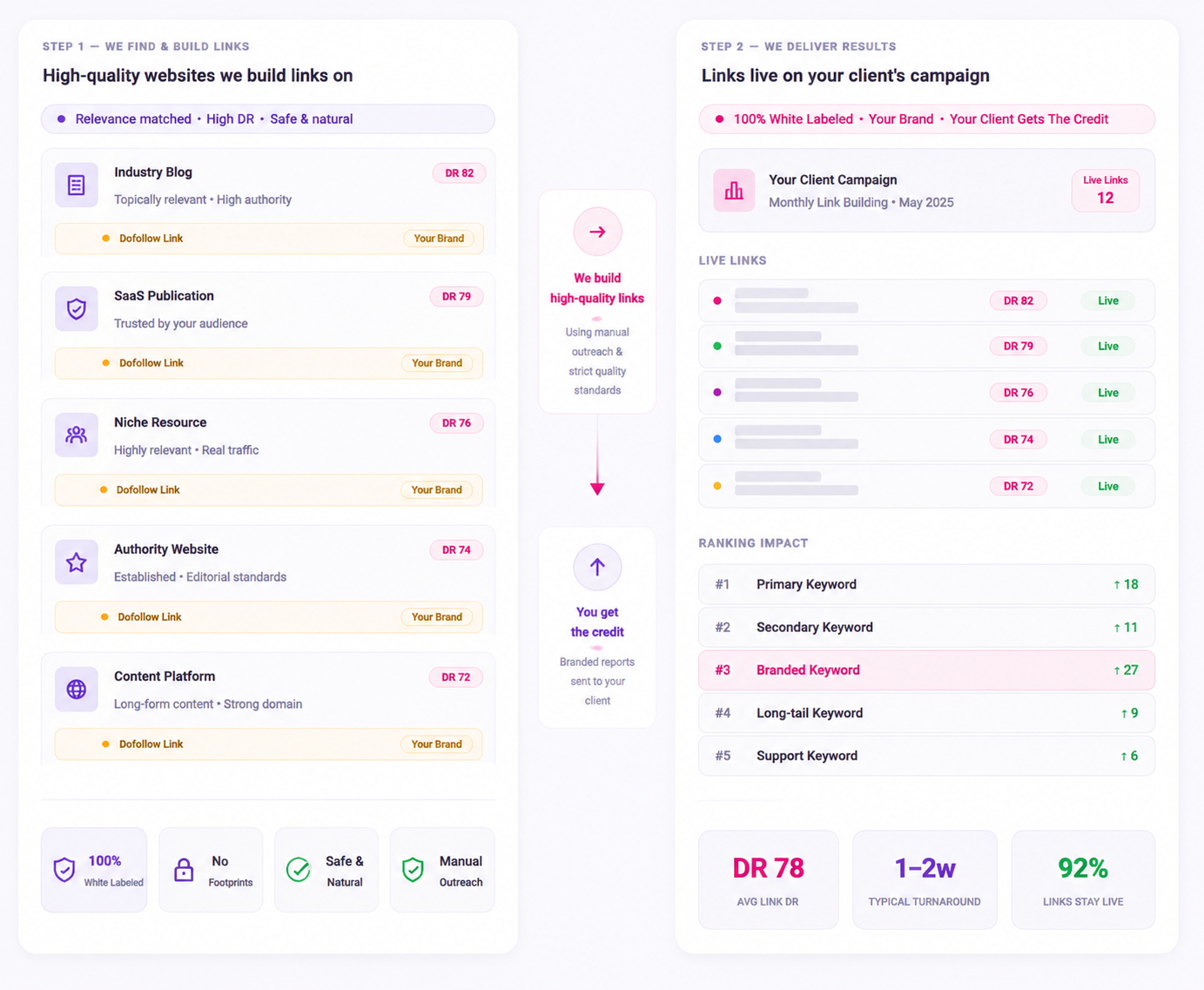Click the right arrow circle icon

tap(597, 232)
